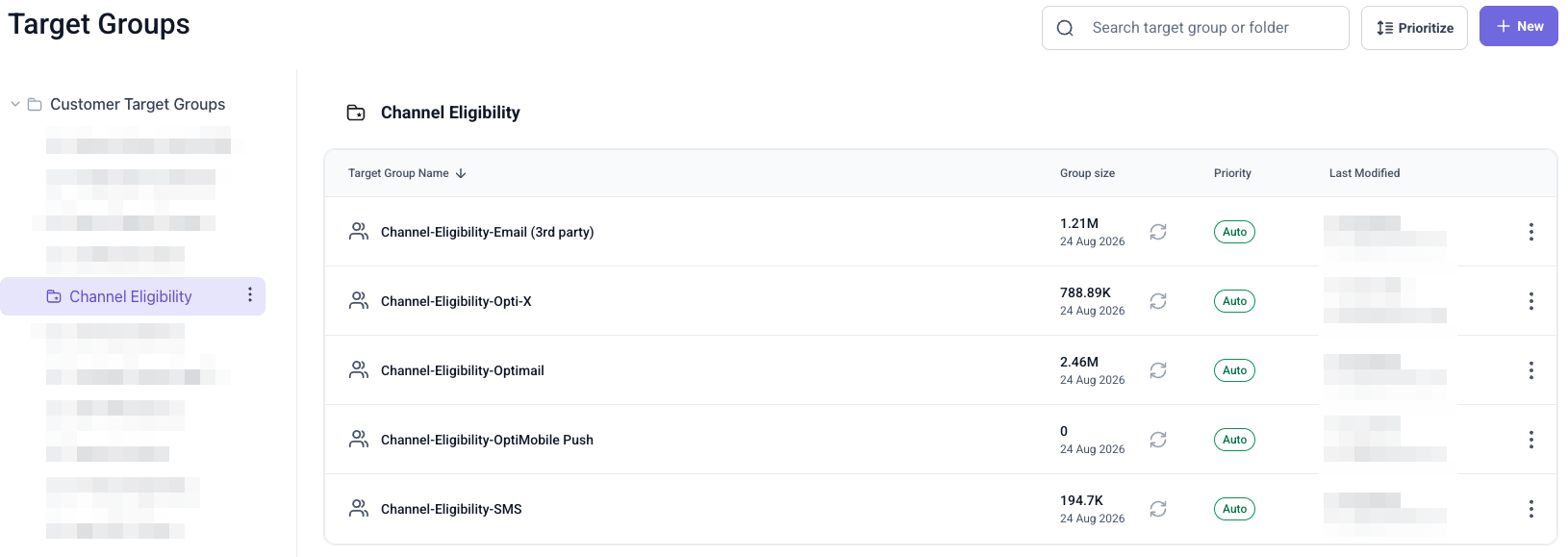Screen dimensions: 1568x557
Task: Open Channel-Eligibility-SMS target group
Action: tap(451, 509)
